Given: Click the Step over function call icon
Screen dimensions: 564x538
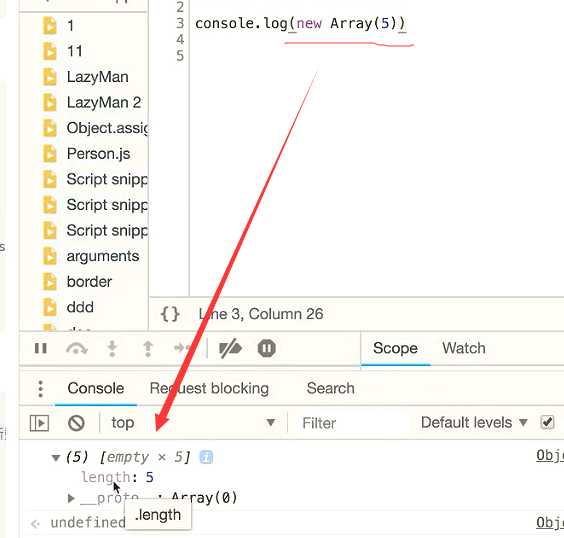Looking at the screenshot, I should pos(77,348).
